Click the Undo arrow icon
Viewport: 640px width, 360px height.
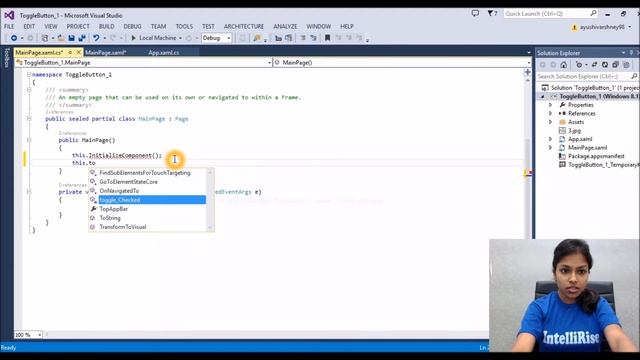point(96,38)
